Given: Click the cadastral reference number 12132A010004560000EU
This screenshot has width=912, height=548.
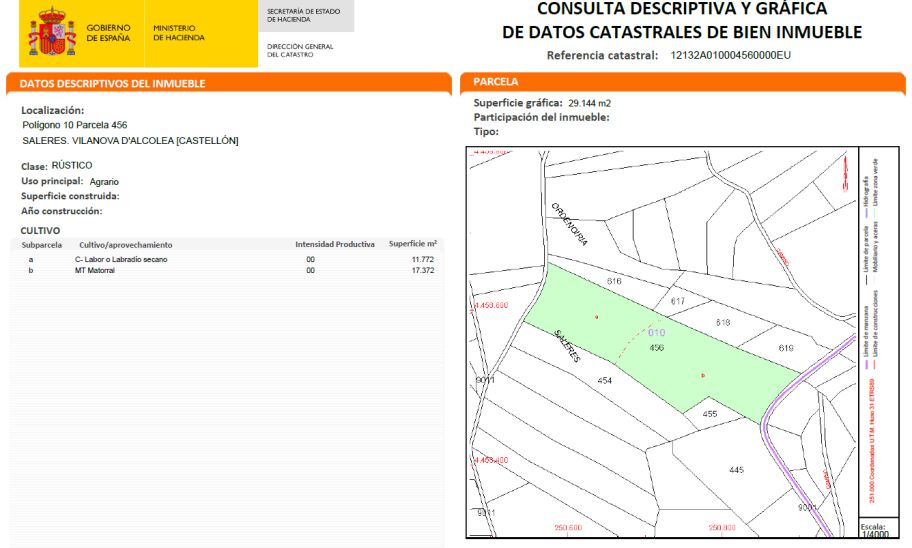Looking at the screenshot, I should click(731, 55).
